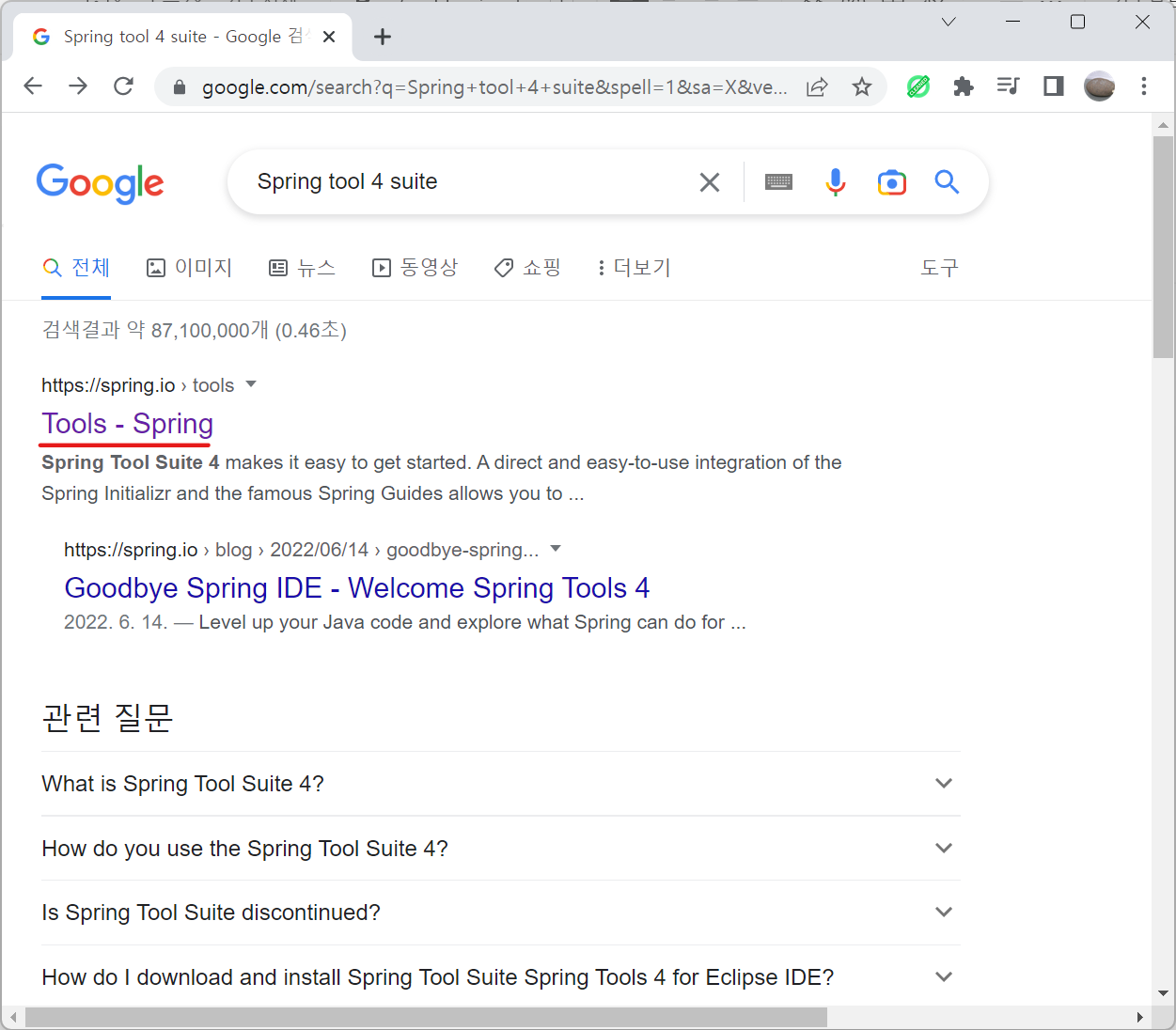Submit search with magnifier button
The width and height of the screenshot is (1176, 1030).
pyautogui.click(x=947, y=182)
